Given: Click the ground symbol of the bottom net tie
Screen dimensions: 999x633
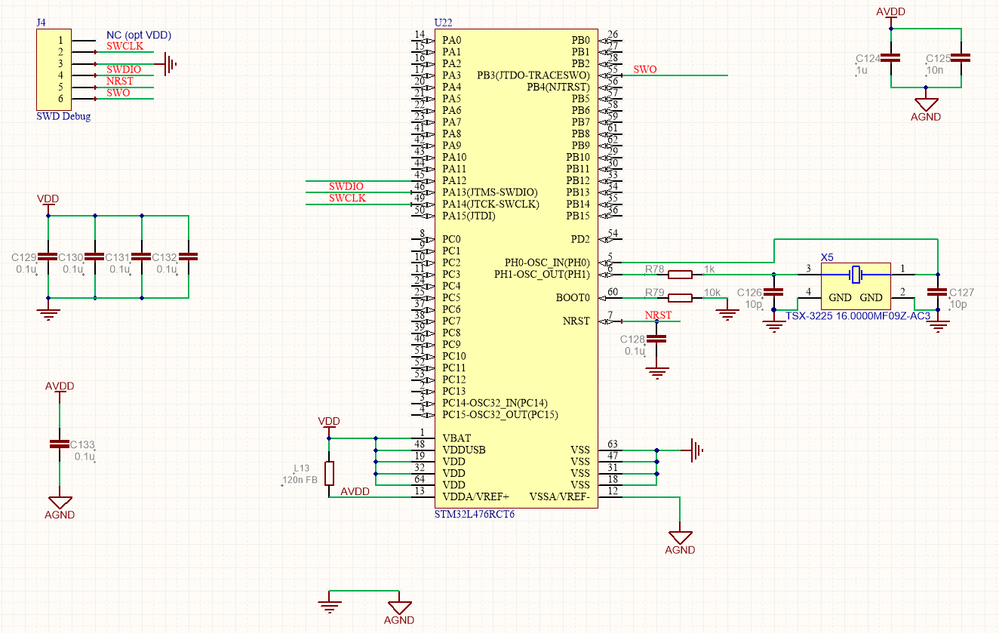Looking at the screenshot, I should tap(329, 604).
